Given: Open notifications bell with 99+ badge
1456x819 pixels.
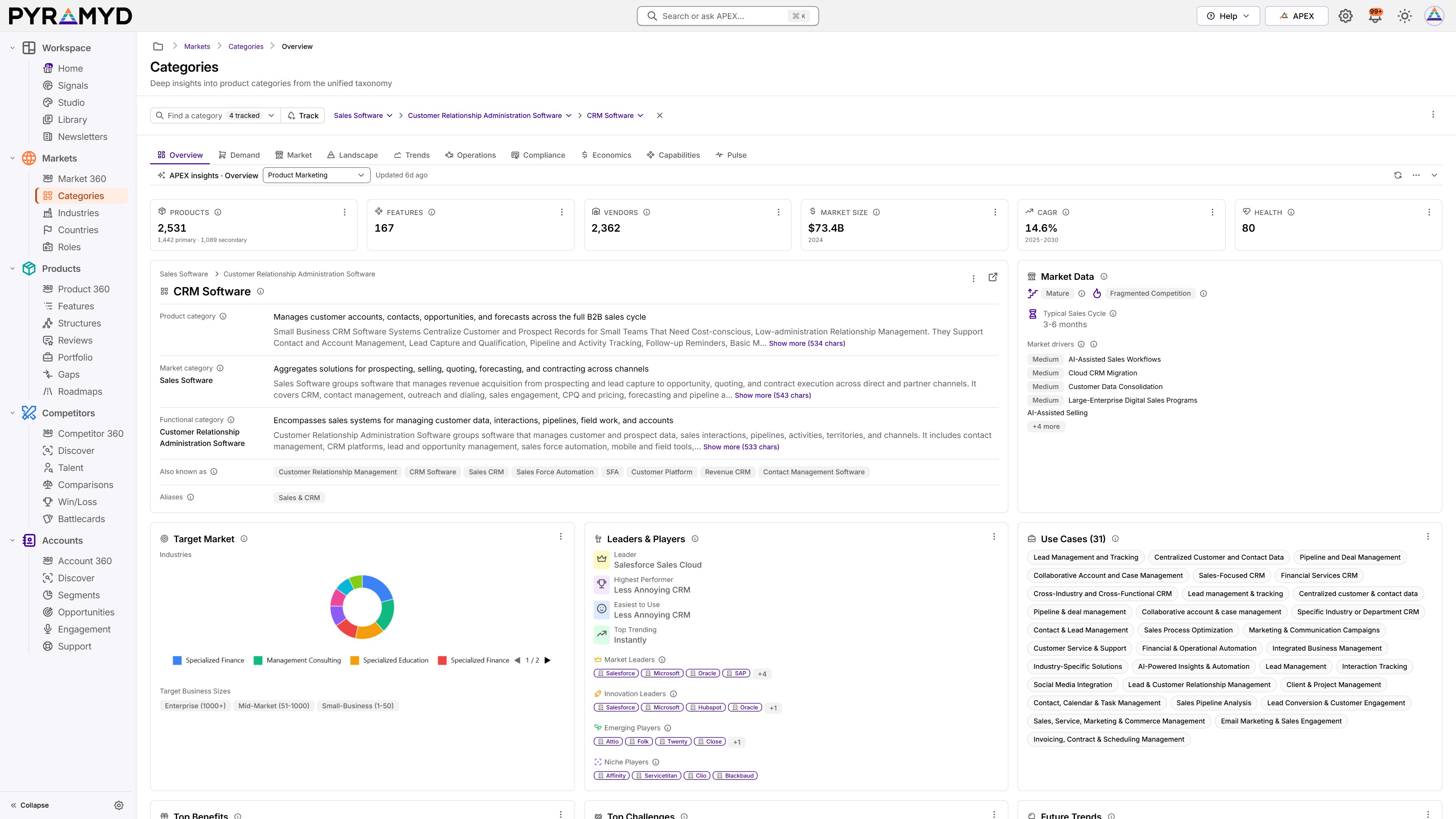Looking at the screenshot, I should (1375, 16).
